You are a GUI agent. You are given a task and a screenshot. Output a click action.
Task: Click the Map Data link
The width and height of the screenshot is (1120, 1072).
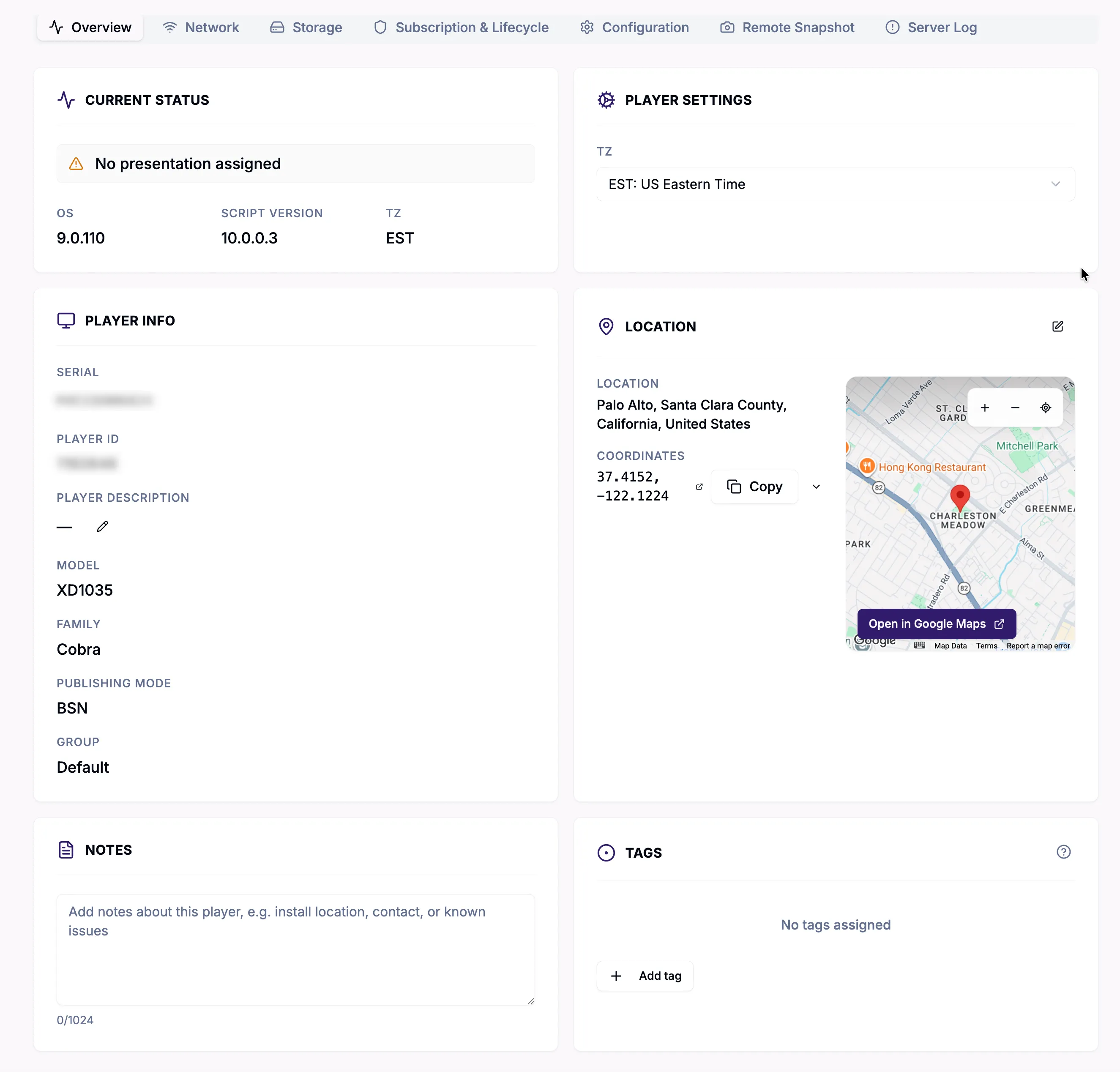(x=950, y=645)
